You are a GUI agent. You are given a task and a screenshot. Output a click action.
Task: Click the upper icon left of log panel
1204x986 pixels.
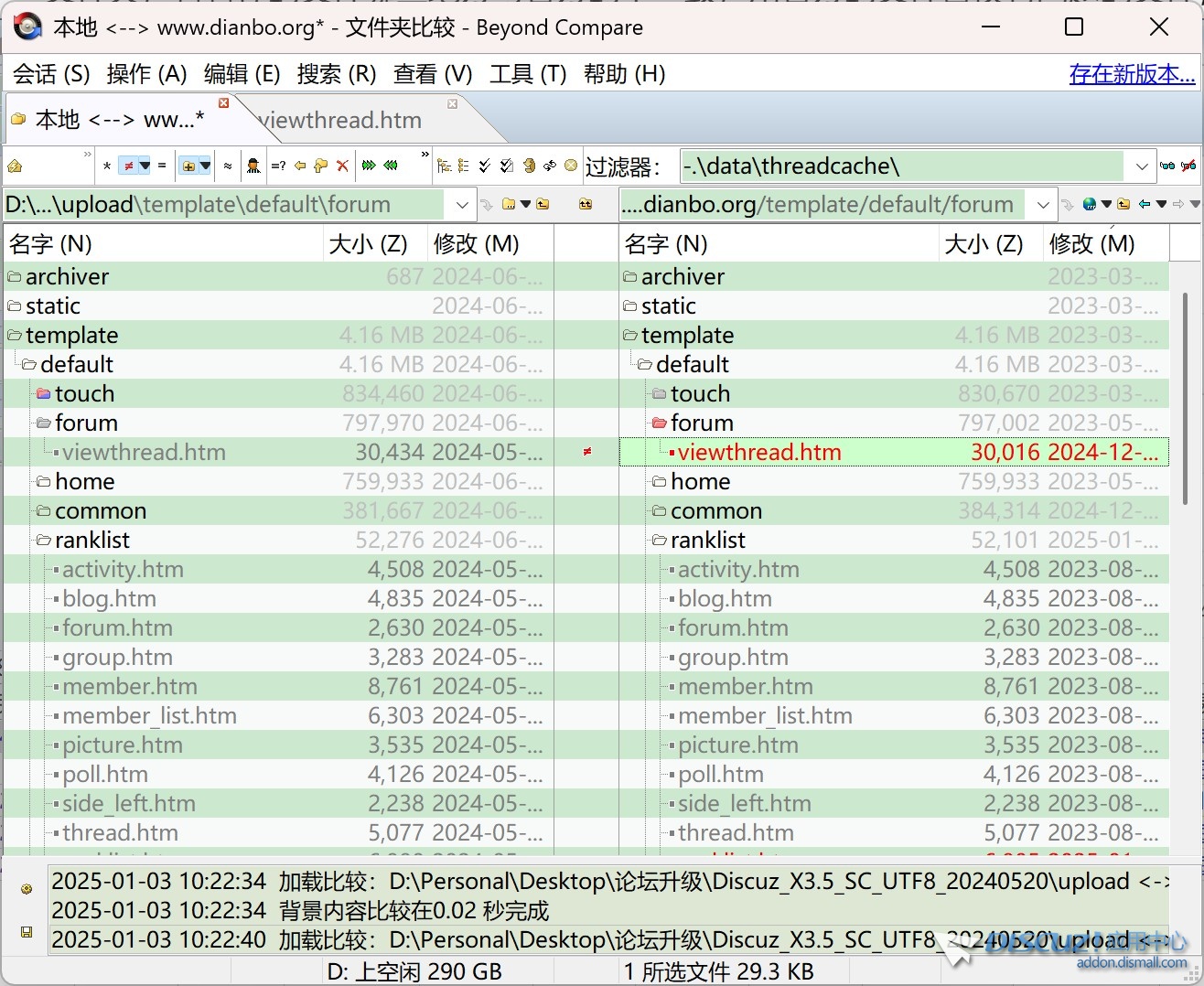click(27, 888)
